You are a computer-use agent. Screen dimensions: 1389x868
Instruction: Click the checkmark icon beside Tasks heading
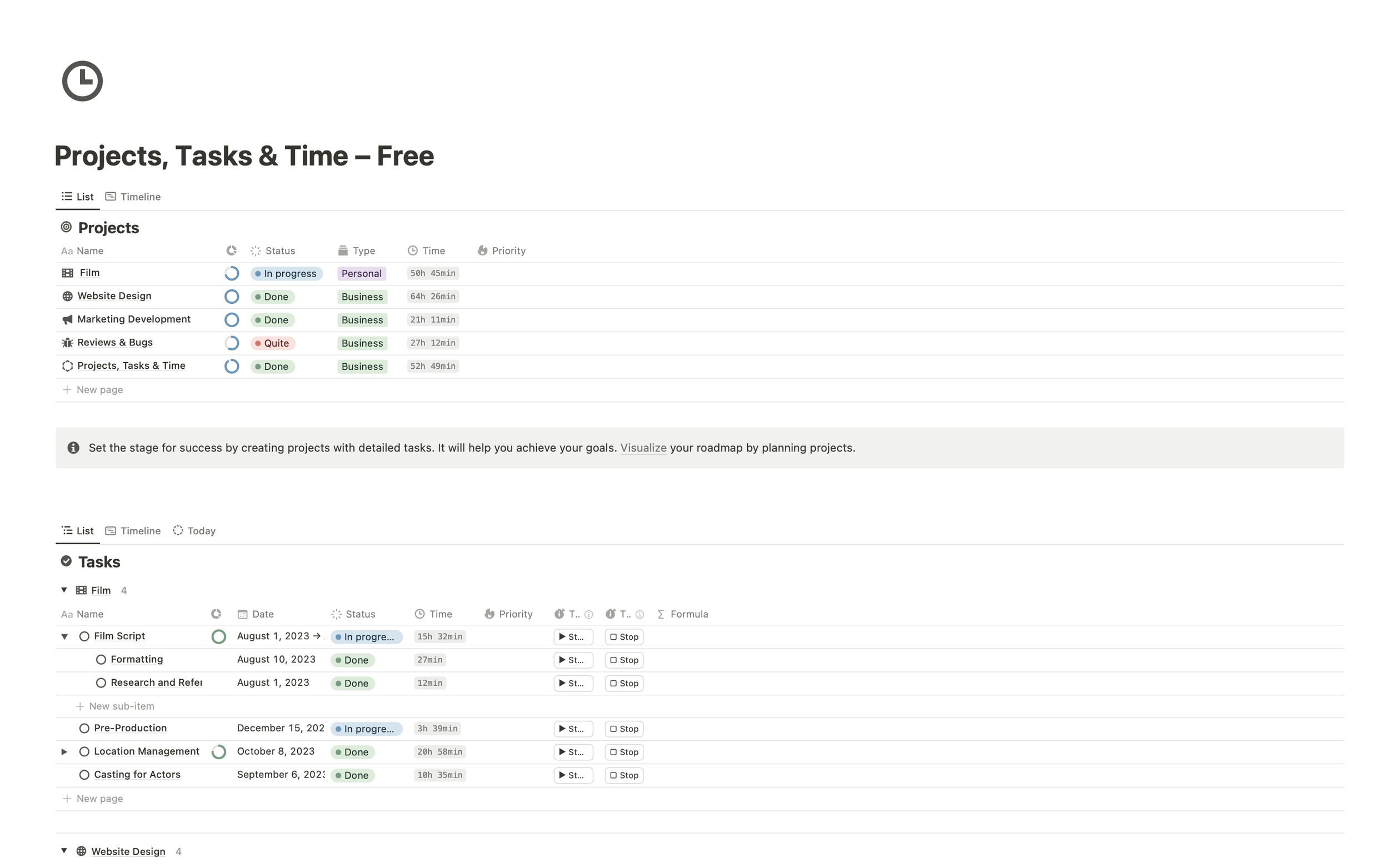click(x=67, y=561)
